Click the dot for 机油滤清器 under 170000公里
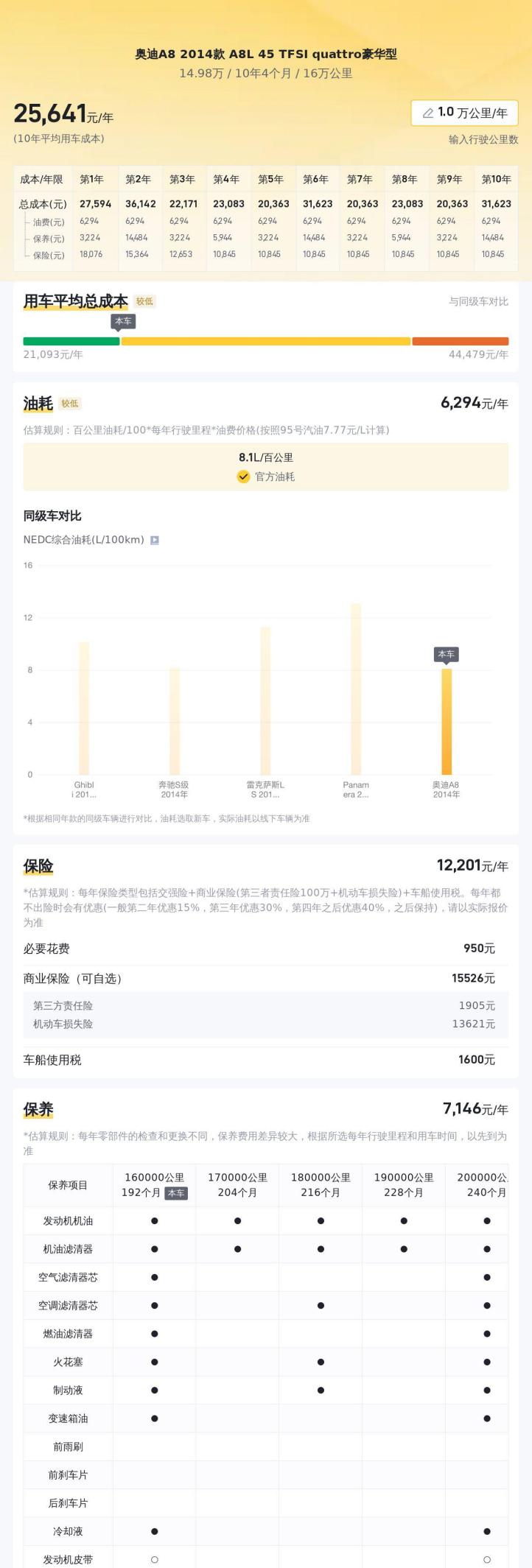This screenshot has height=1568, width=532. point(237,1249)
